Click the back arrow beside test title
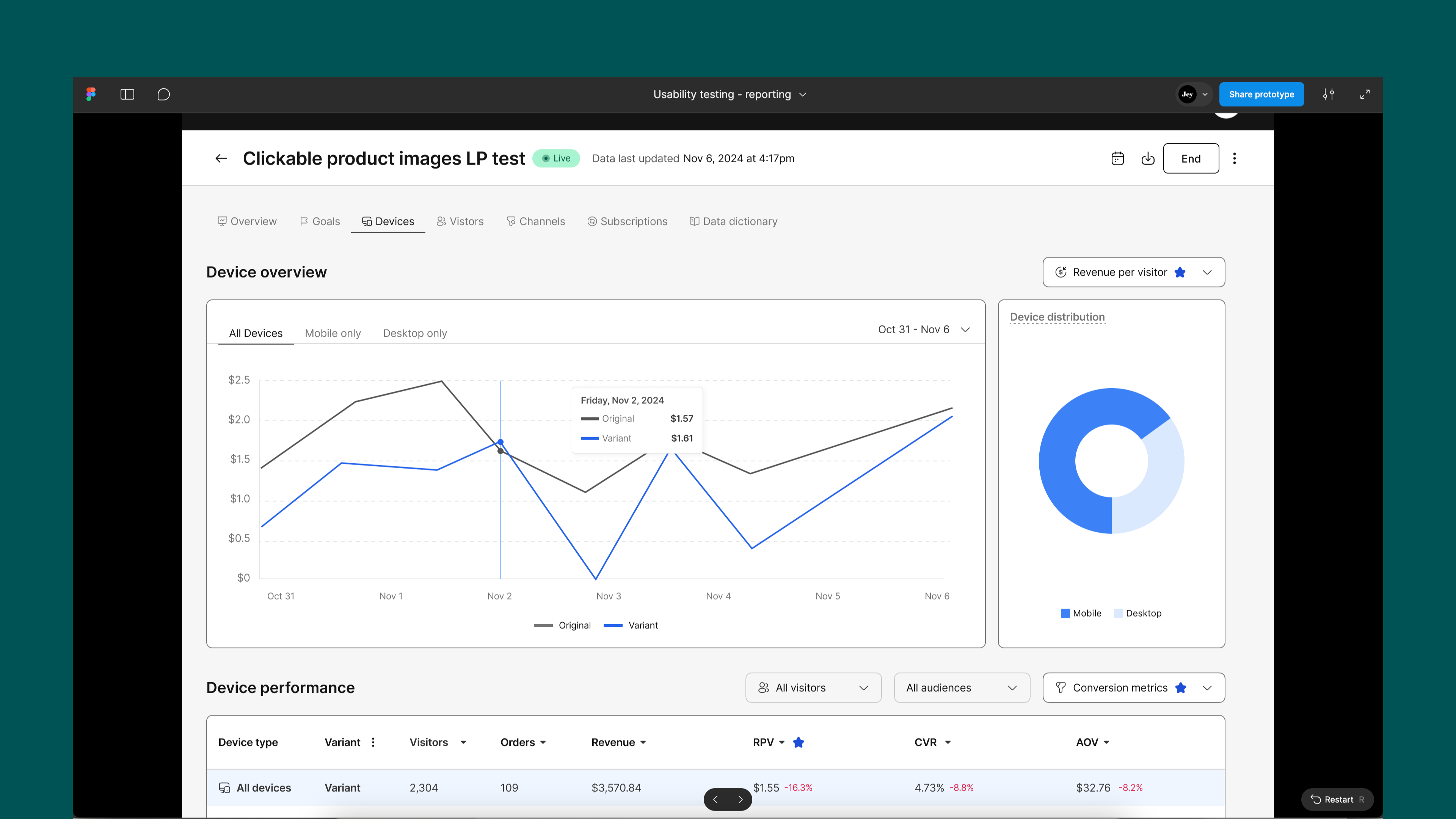Image resolution: width=1456 pixels, height=819 pixels. click(221, 158)
